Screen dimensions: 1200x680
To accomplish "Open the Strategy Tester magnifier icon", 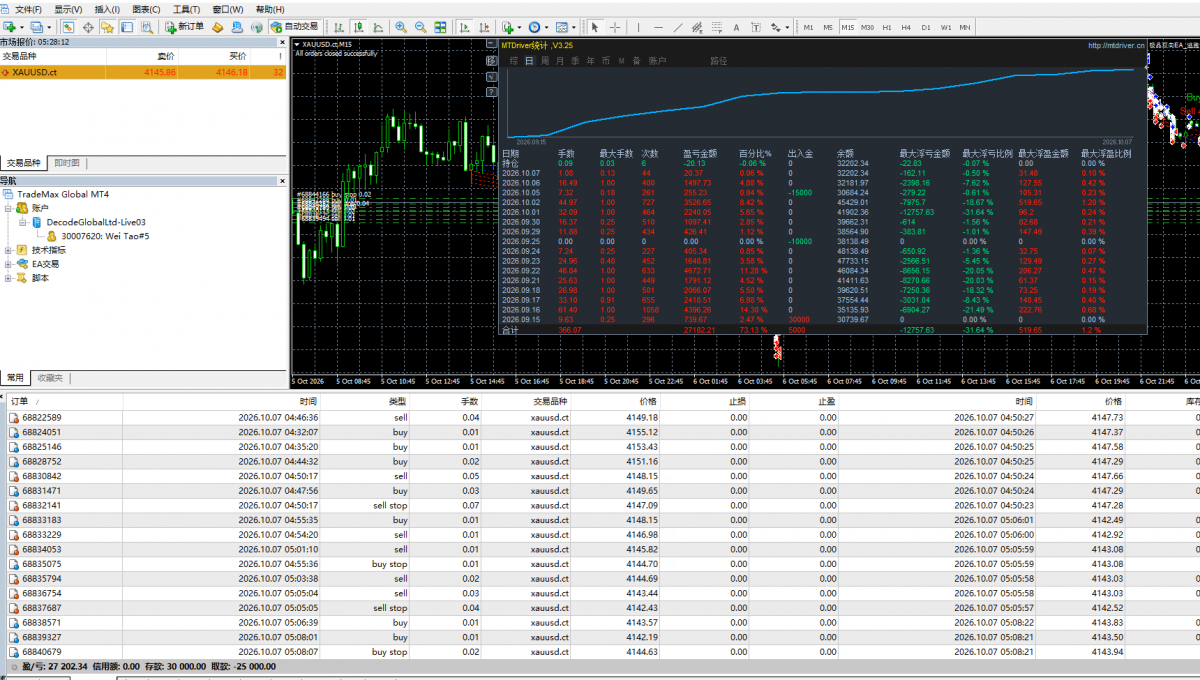I will tap(147, 27).
